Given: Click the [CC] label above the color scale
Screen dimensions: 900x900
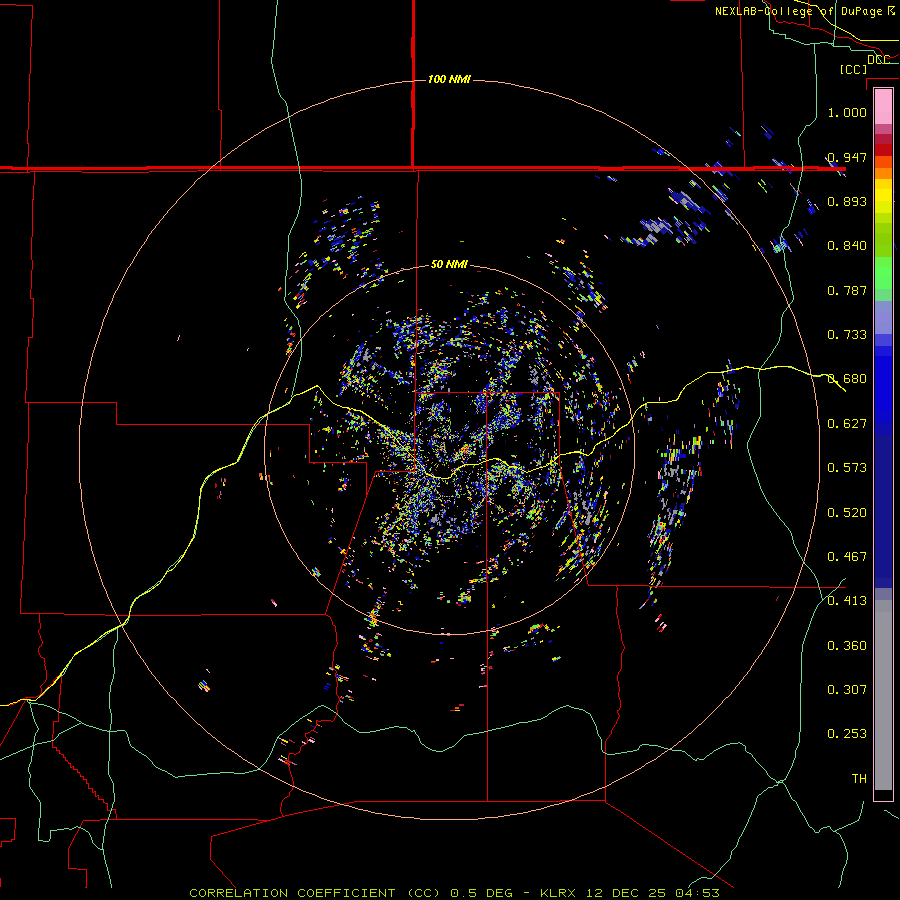Looking at the screenshot, I should [x=854, y=69].
